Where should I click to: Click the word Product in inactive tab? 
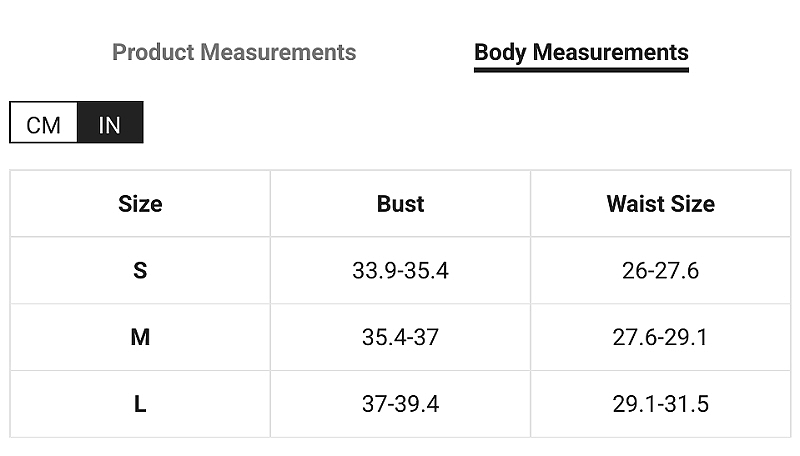coord(153,52)
